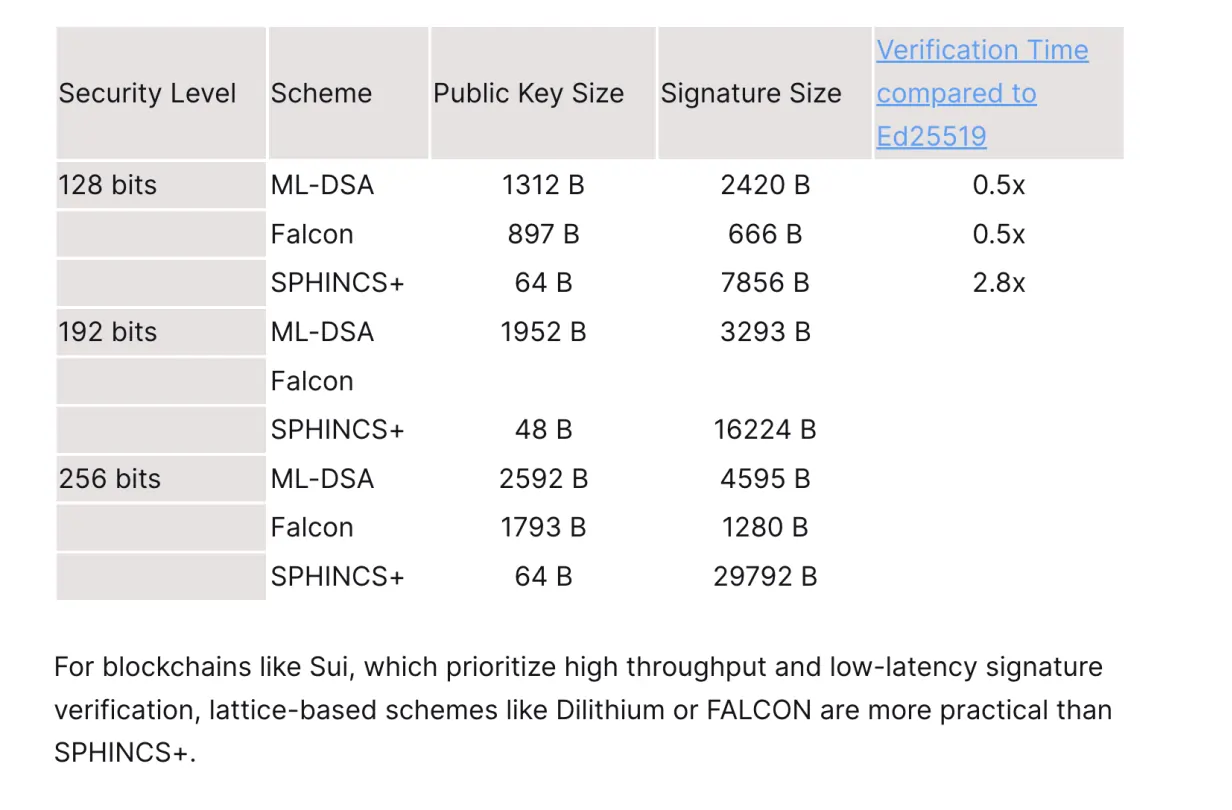Viewport: 1232px width, 810px height.
Task: Open the Verification Time compared to Ed25519 link
Action: pyautogui.click(x=982, y=93)
